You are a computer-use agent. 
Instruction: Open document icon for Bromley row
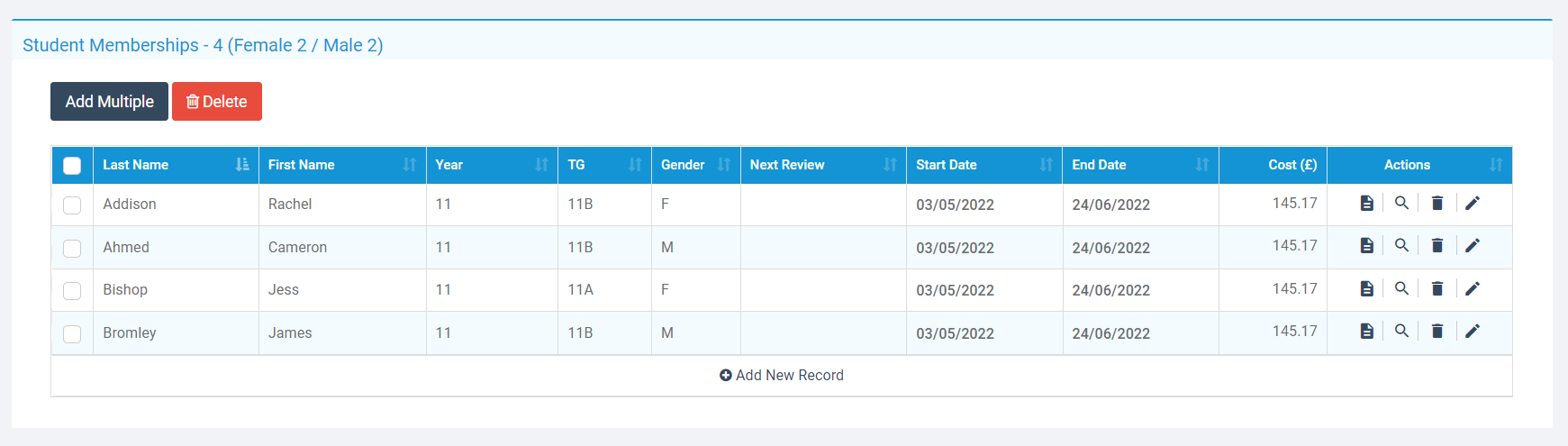click(x=1366, y=332)
